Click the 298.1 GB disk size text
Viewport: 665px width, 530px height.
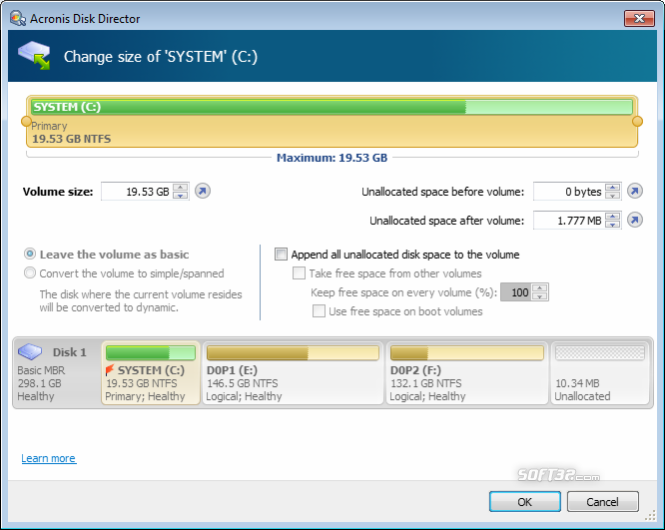coord(39,383)
